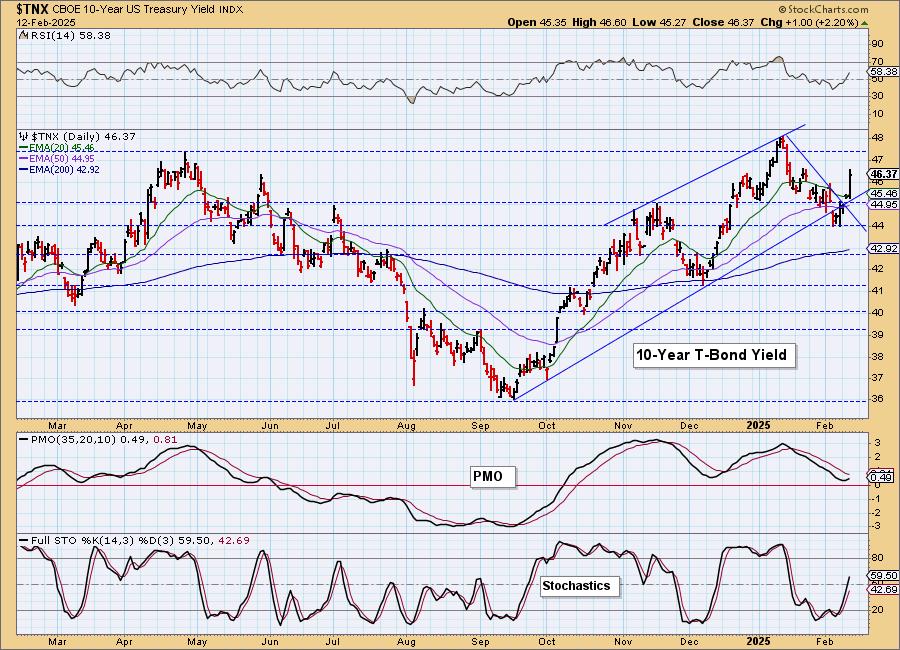Click the Aug label under the price panel
This screenshot has width=900, height=650.
406,426
